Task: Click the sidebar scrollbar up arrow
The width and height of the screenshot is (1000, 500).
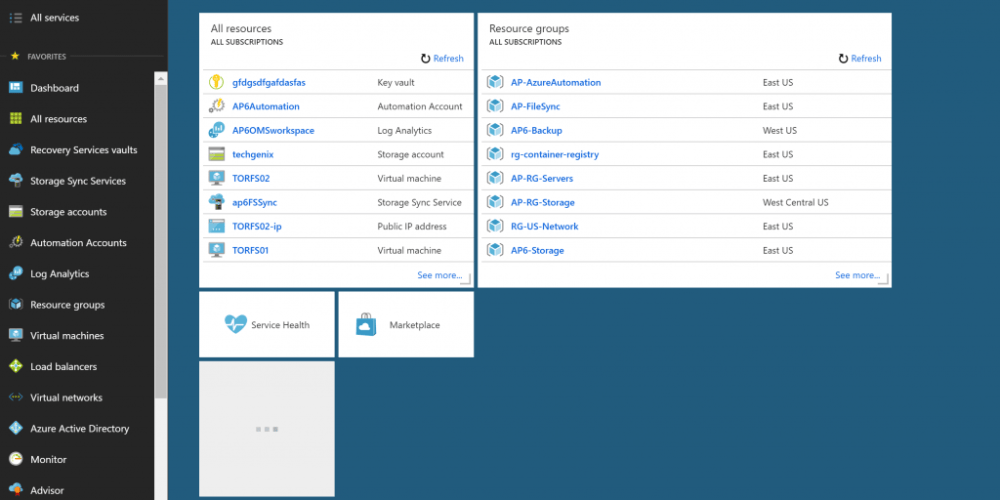Action: [x=161, y=78]
